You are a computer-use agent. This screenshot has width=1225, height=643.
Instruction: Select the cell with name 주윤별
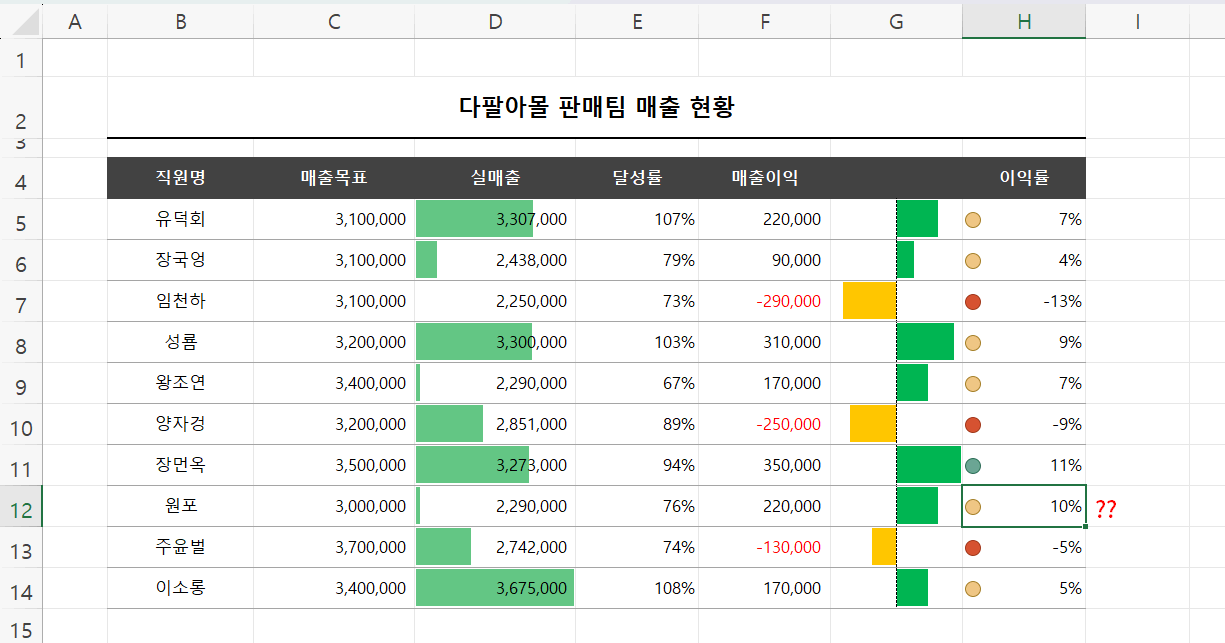click(180, 547)
